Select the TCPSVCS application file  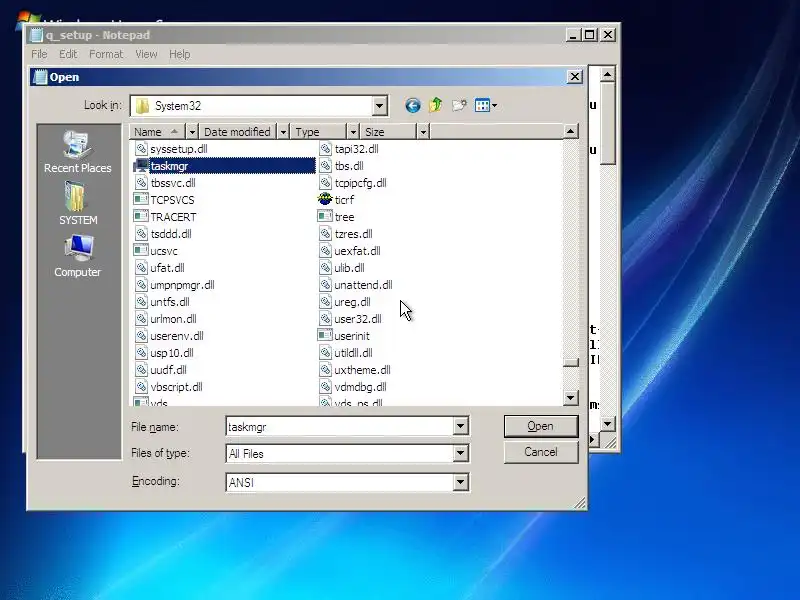click(164, 199)
